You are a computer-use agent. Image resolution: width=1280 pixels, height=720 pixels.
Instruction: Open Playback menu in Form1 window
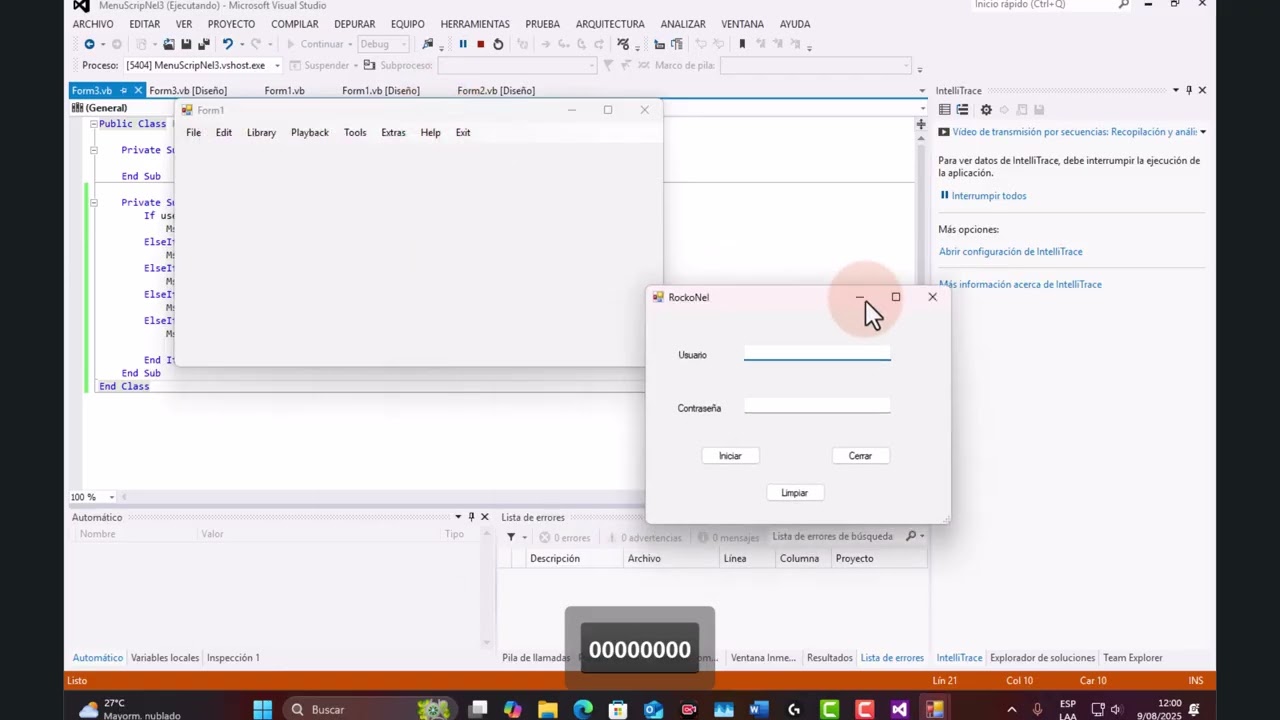tap(310, 132)
